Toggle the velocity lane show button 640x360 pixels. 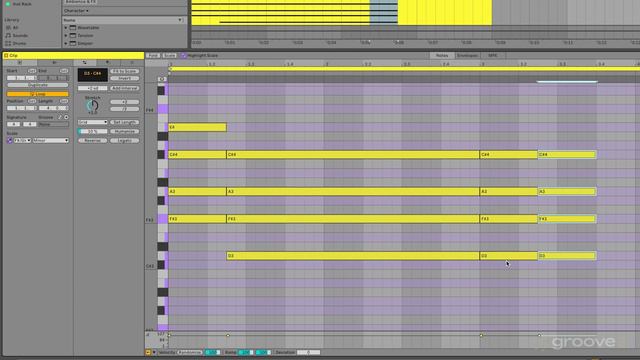pos(148,352)
